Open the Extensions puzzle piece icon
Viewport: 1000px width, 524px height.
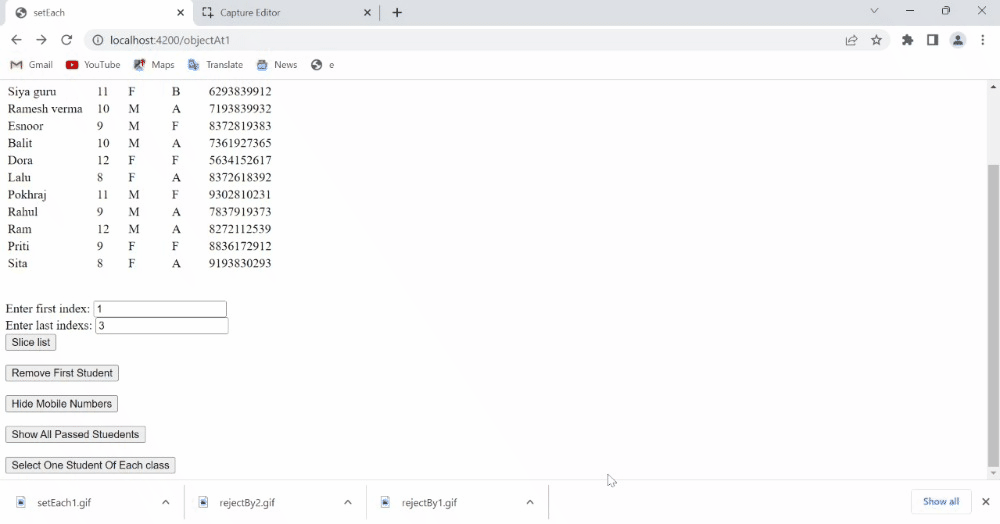[x=907, y=40]
